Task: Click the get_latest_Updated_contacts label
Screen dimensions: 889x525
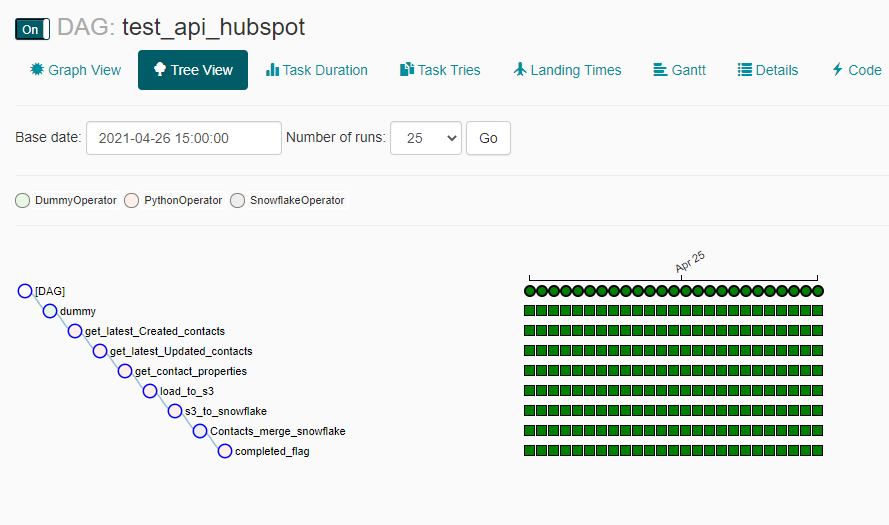Action: click(x=181, y=352)
